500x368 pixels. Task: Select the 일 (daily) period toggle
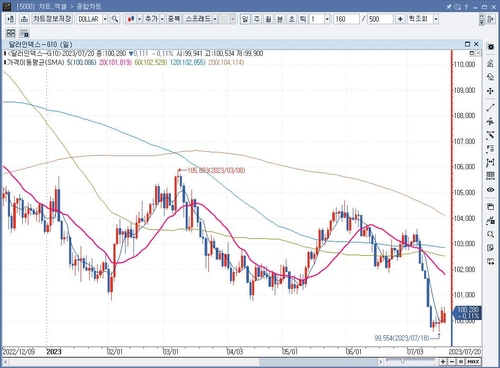[x=245, y=19]
